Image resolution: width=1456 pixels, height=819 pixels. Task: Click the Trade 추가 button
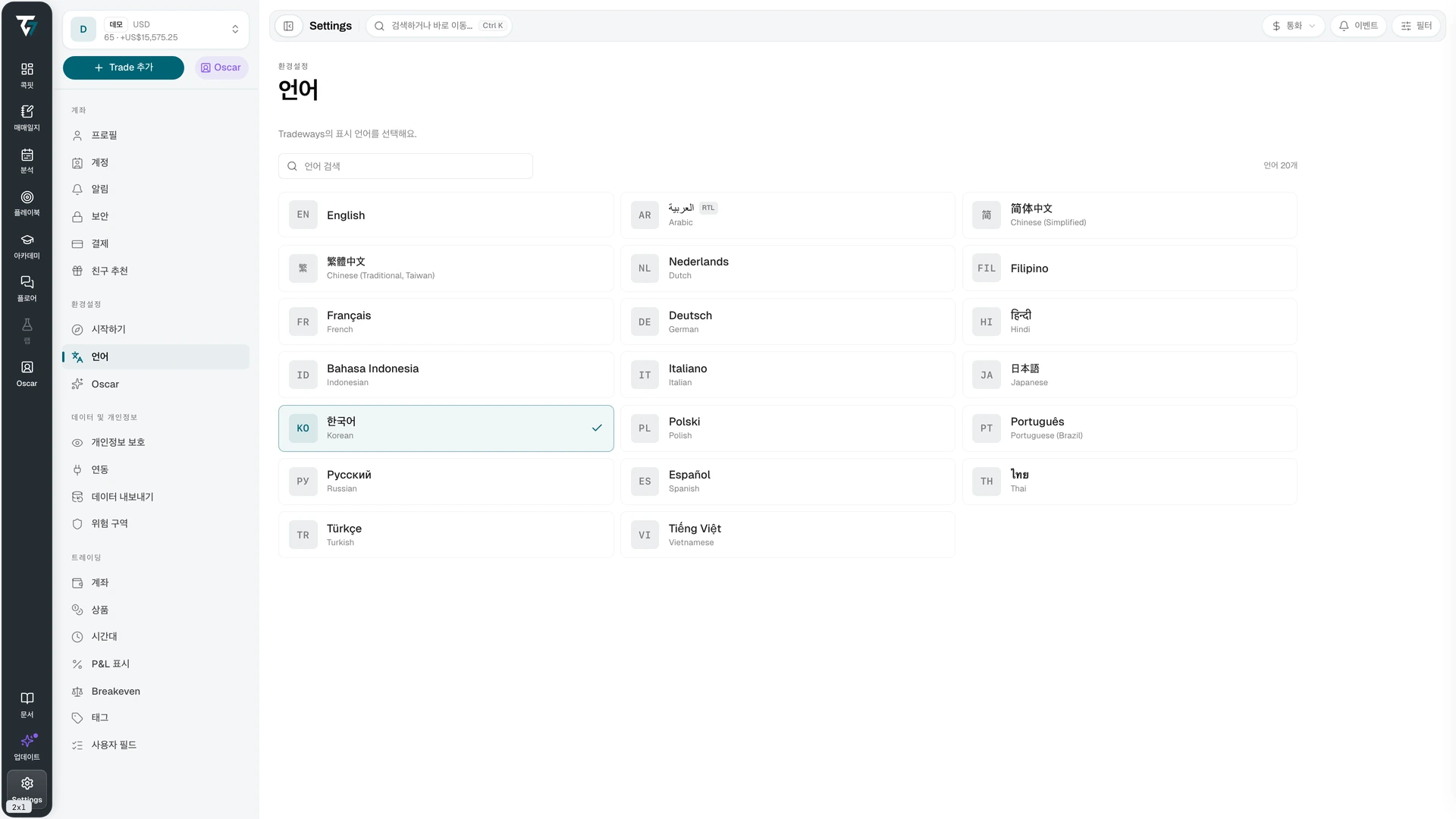(x=124, y=67)
